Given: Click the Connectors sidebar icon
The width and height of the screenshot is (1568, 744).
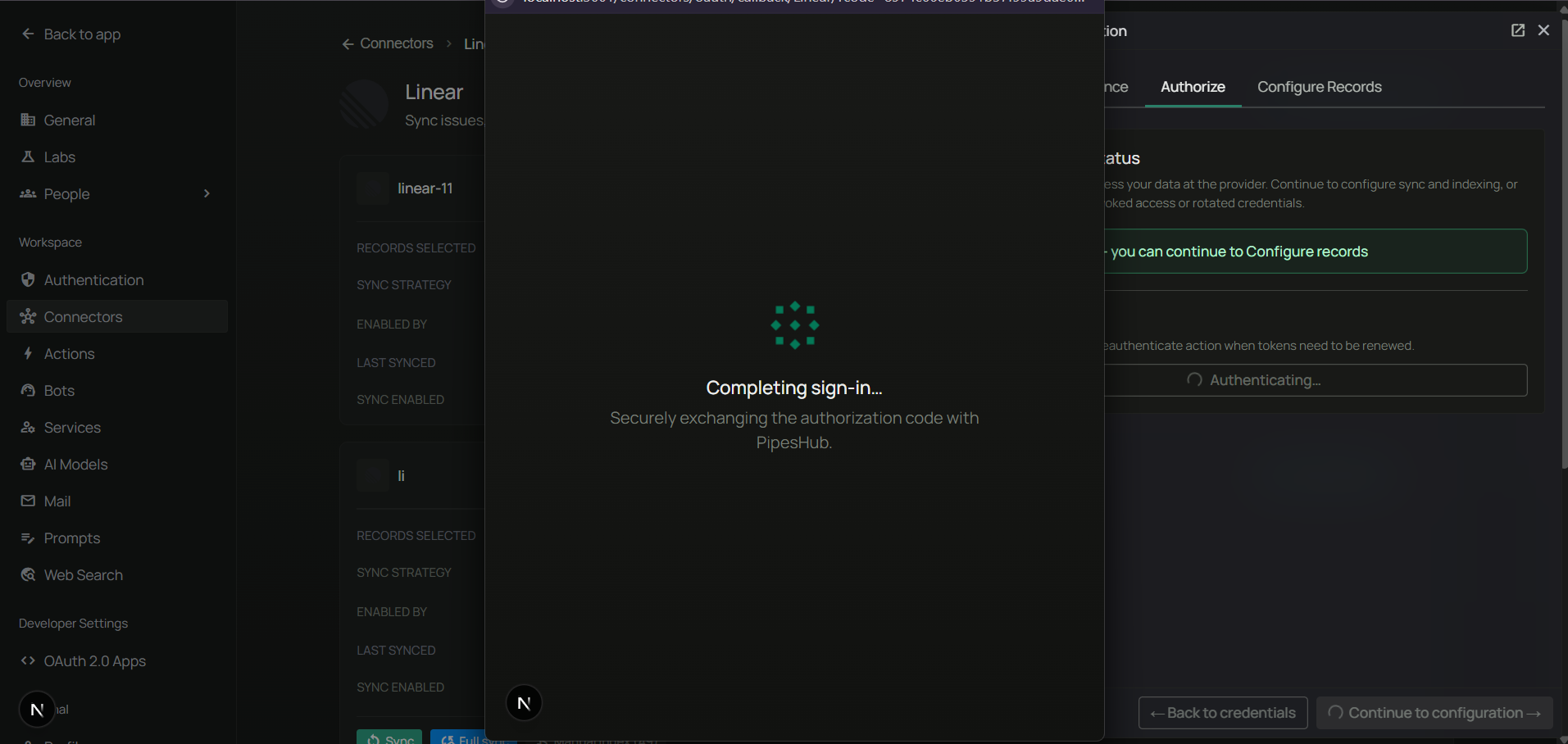Looking at the screenshot, I should 28,316.
